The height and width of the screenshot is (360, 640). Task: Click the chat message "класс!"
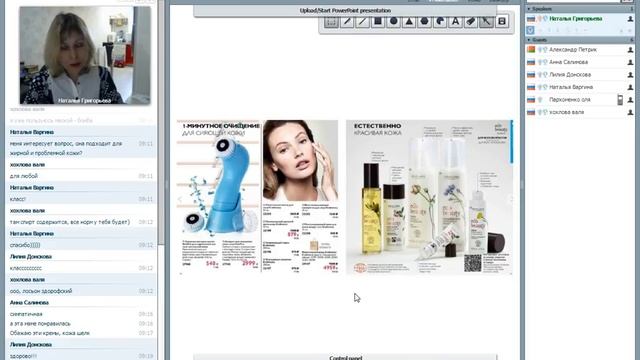[18, 199]
